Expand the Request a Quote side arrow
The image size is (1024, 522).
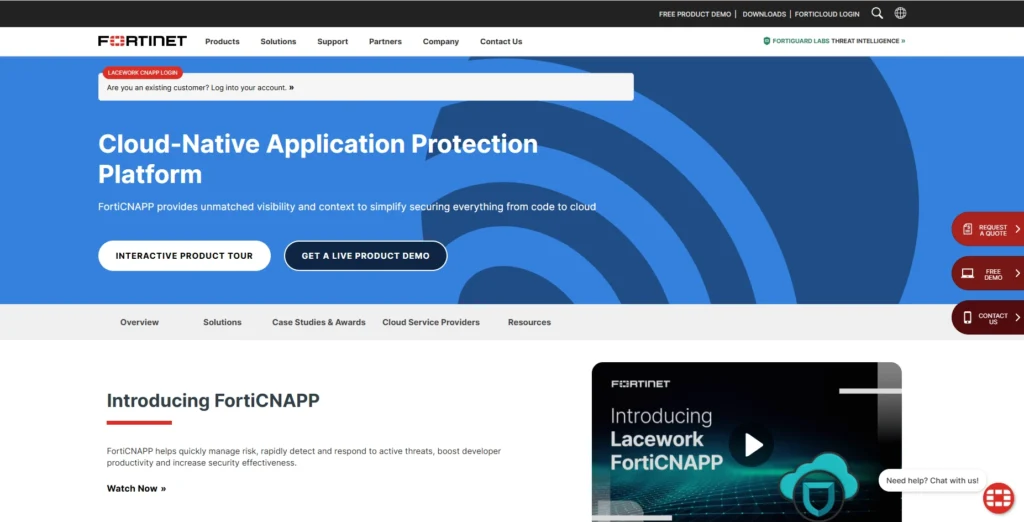tap(1017, 229)
